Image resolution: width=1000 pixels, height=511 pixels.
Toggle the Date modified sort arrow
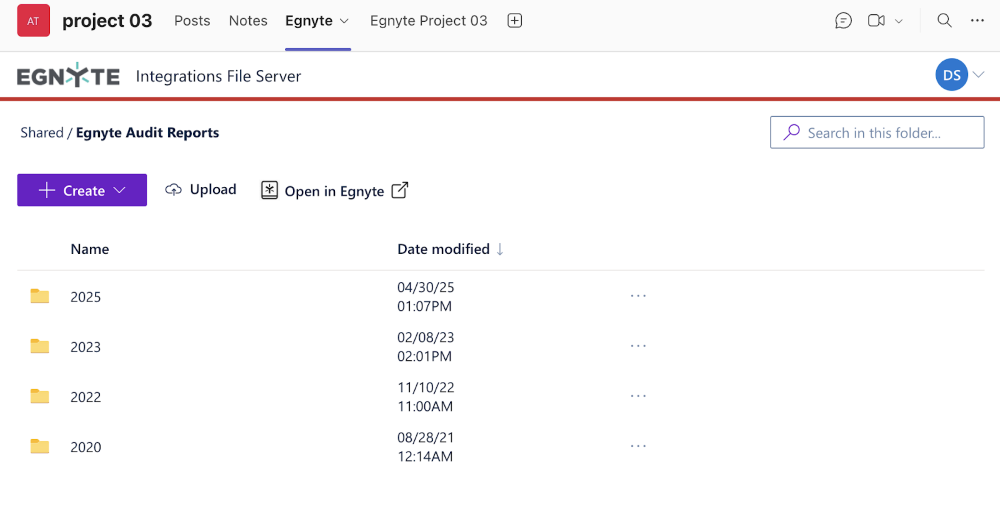pos(500,249)
